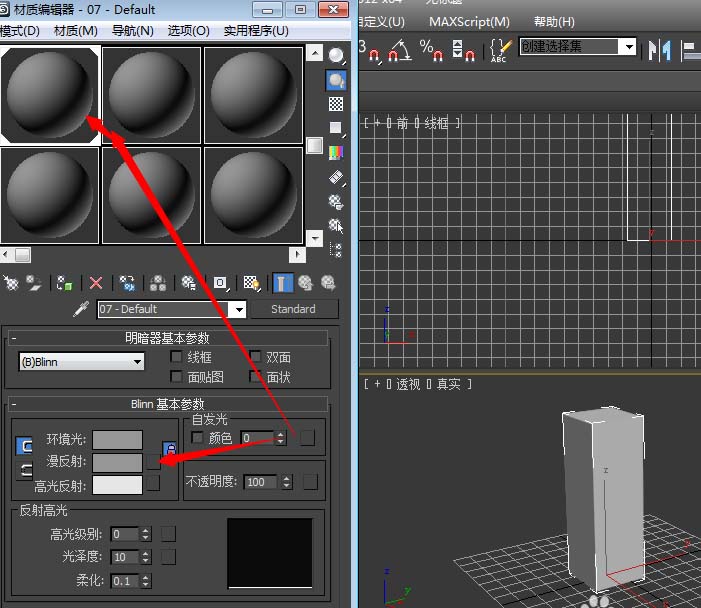Click the 漫反射 color swatch
Image resolution: width=701 pixels, height=608 pixels.
[118, 463]
